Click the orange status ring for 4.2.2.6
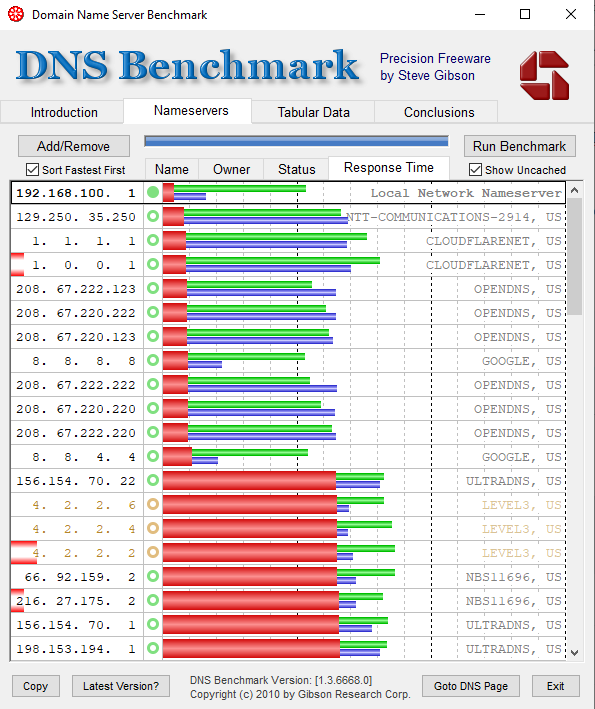The height and width of the screenshot is (709, 595). pyautogui.click(x=153, y=504)
